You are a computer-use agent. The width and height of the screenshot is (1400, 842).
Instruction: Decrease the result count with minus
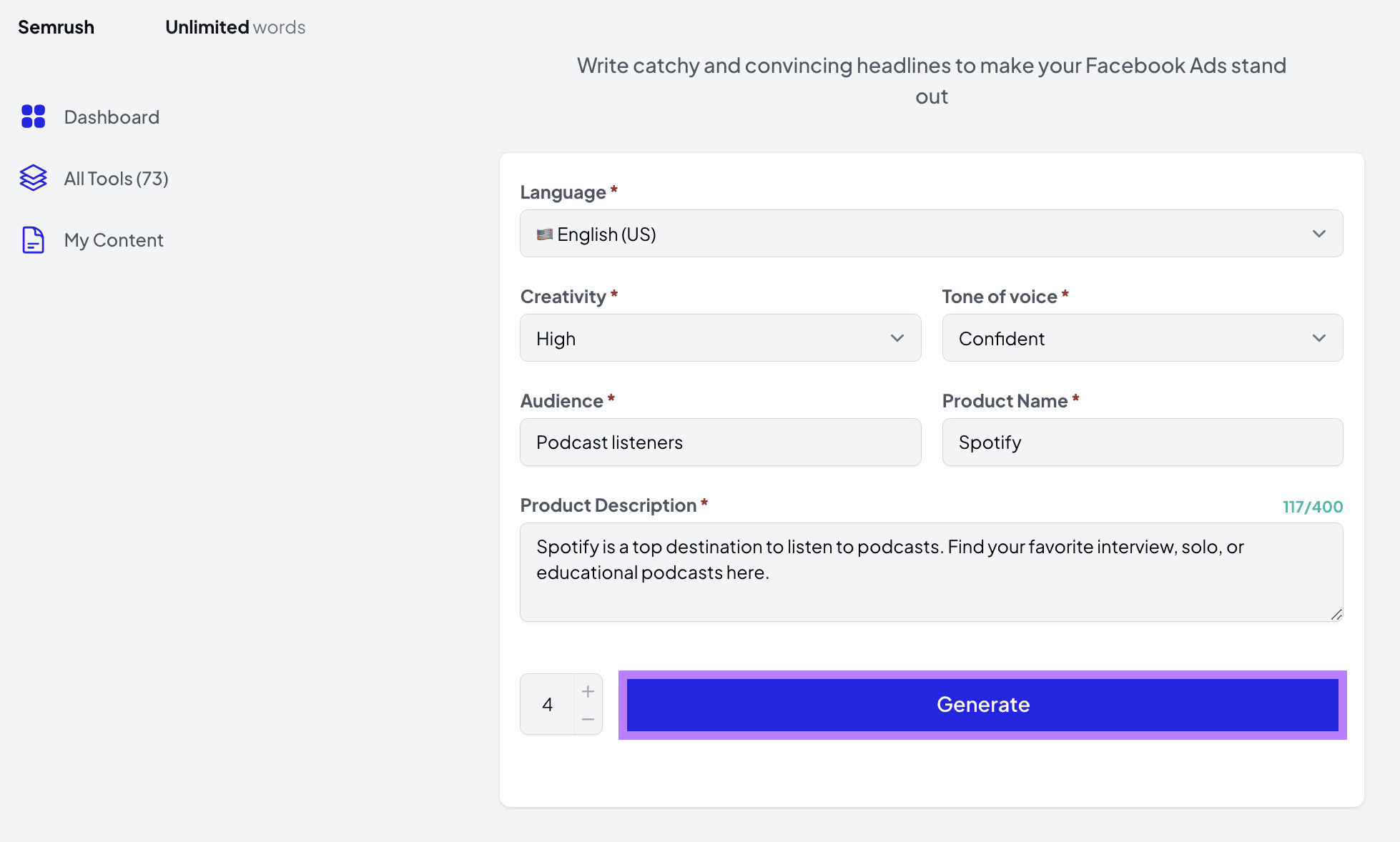[x=588, y=719]
